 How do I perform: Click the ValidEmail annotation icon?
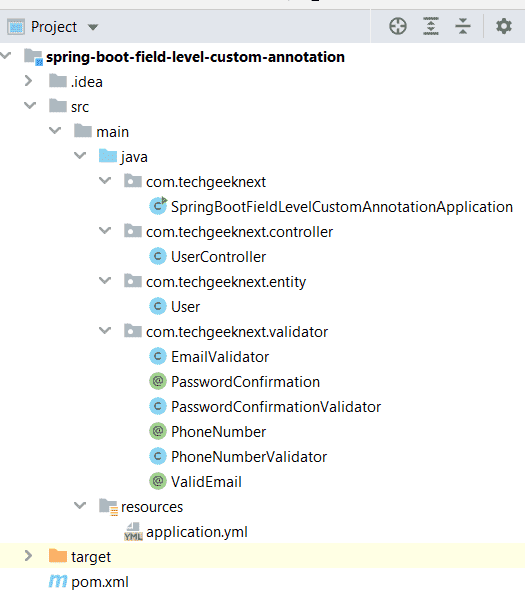(158, 481)
